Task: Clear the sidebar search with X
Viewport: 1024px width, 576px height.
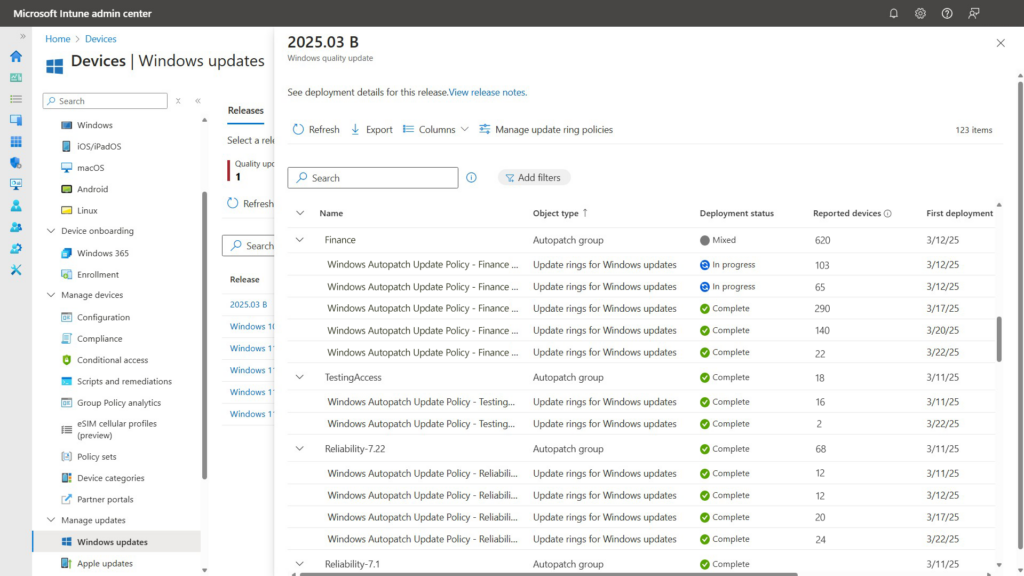Action: (x=178, y=101)
